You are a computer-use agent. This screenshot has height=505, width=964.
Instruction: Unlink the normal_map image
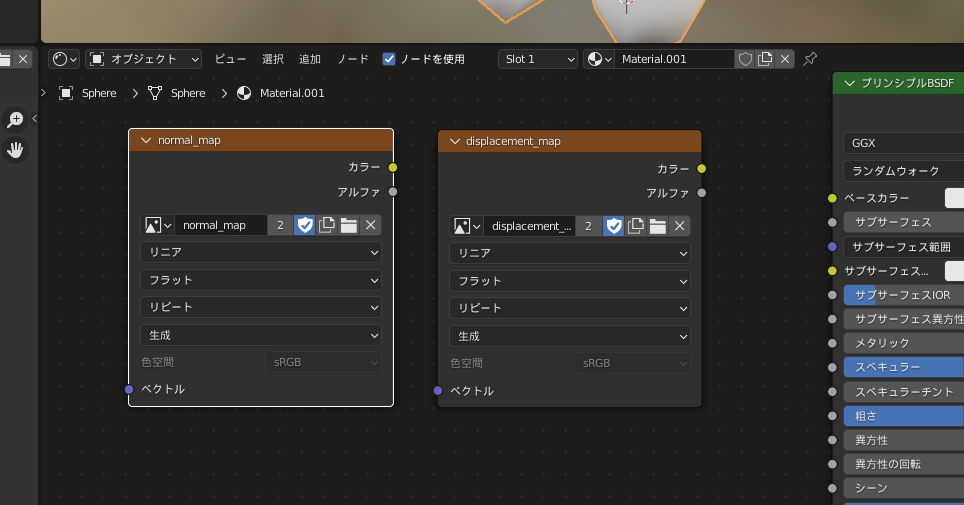[x=371, y=225]
